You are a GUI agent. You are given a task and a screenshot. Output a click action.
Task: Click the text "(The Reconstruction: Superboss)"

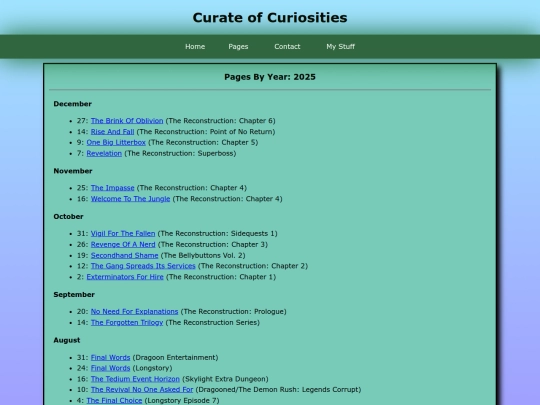[180, 153]
